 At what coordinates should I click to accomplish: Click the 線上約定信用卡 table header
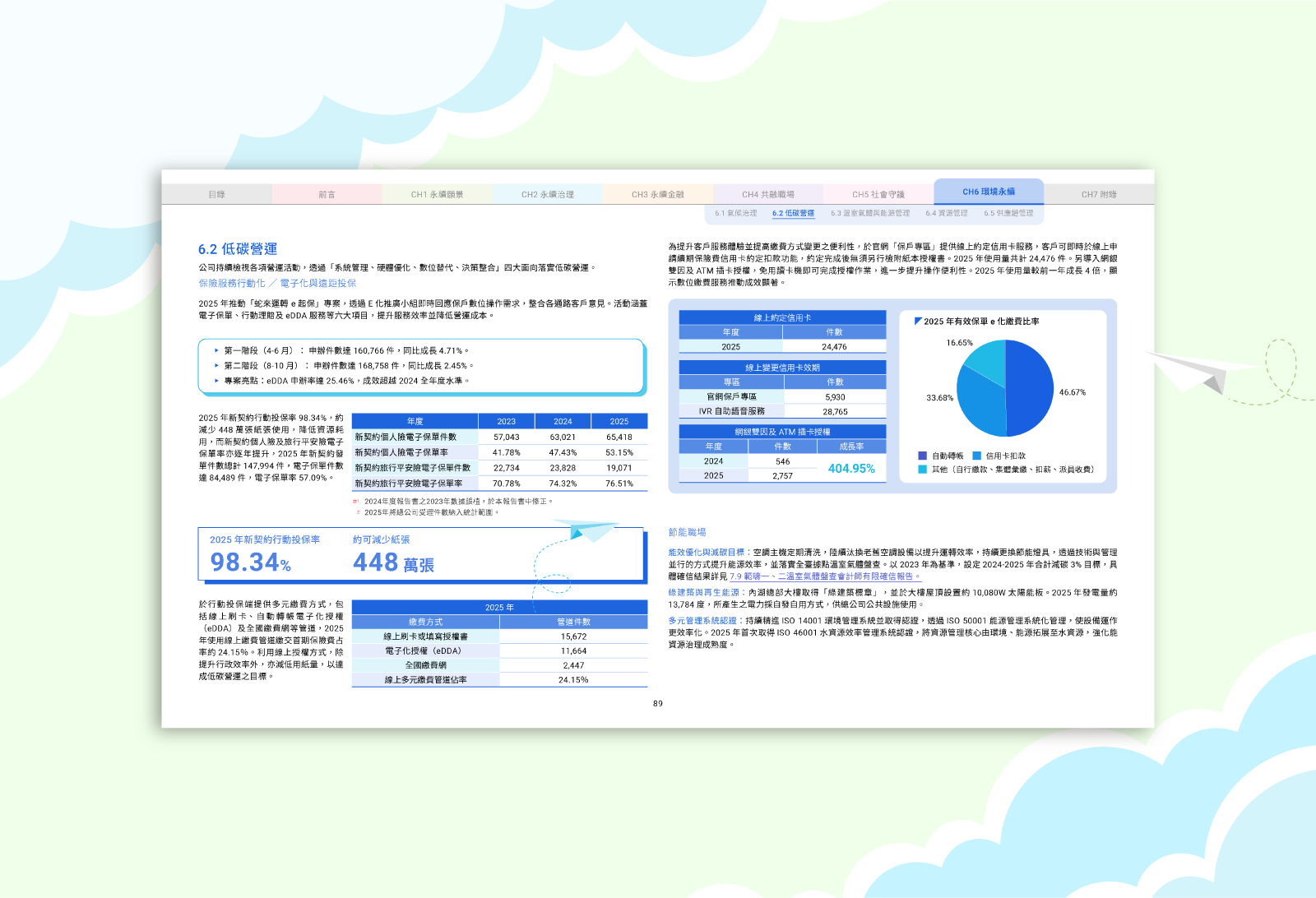click(782, 317)
